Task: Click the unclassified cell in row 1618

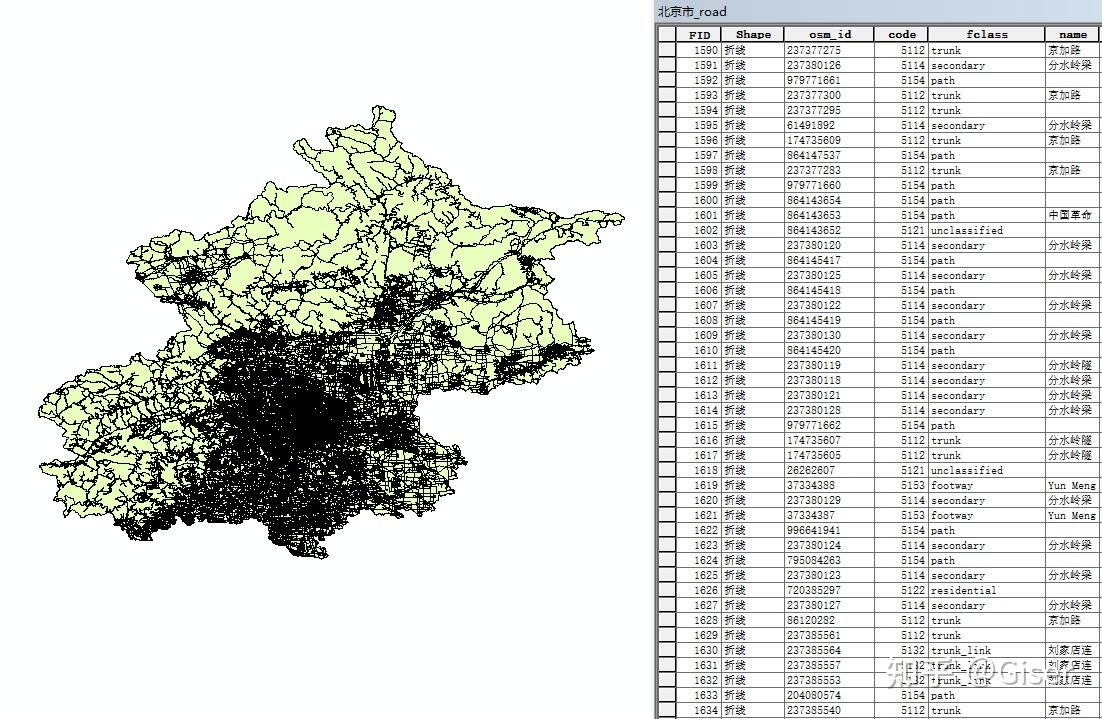Action: pyautogui.click(x=986, y=470)
